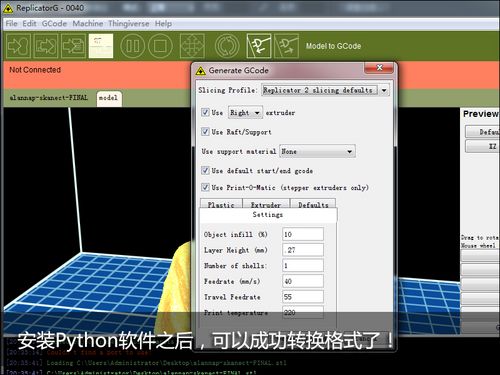Viewport: 500px width, 375px height.
Task: Click the Stop build round icon
Action: [x=160, y=46]
